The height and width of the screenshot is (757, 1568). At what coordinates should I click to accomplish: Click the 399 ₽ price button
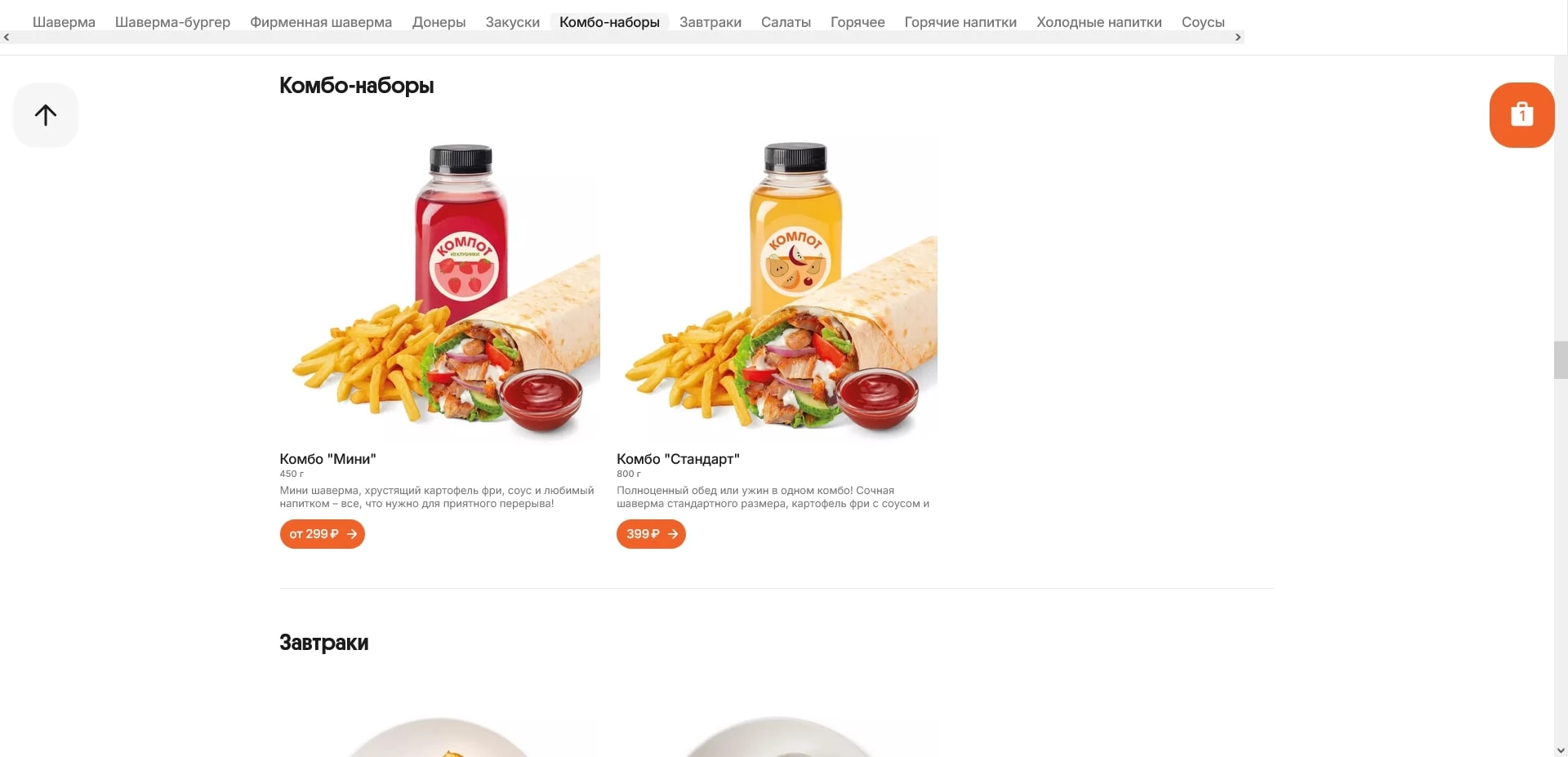coord(651,534)
